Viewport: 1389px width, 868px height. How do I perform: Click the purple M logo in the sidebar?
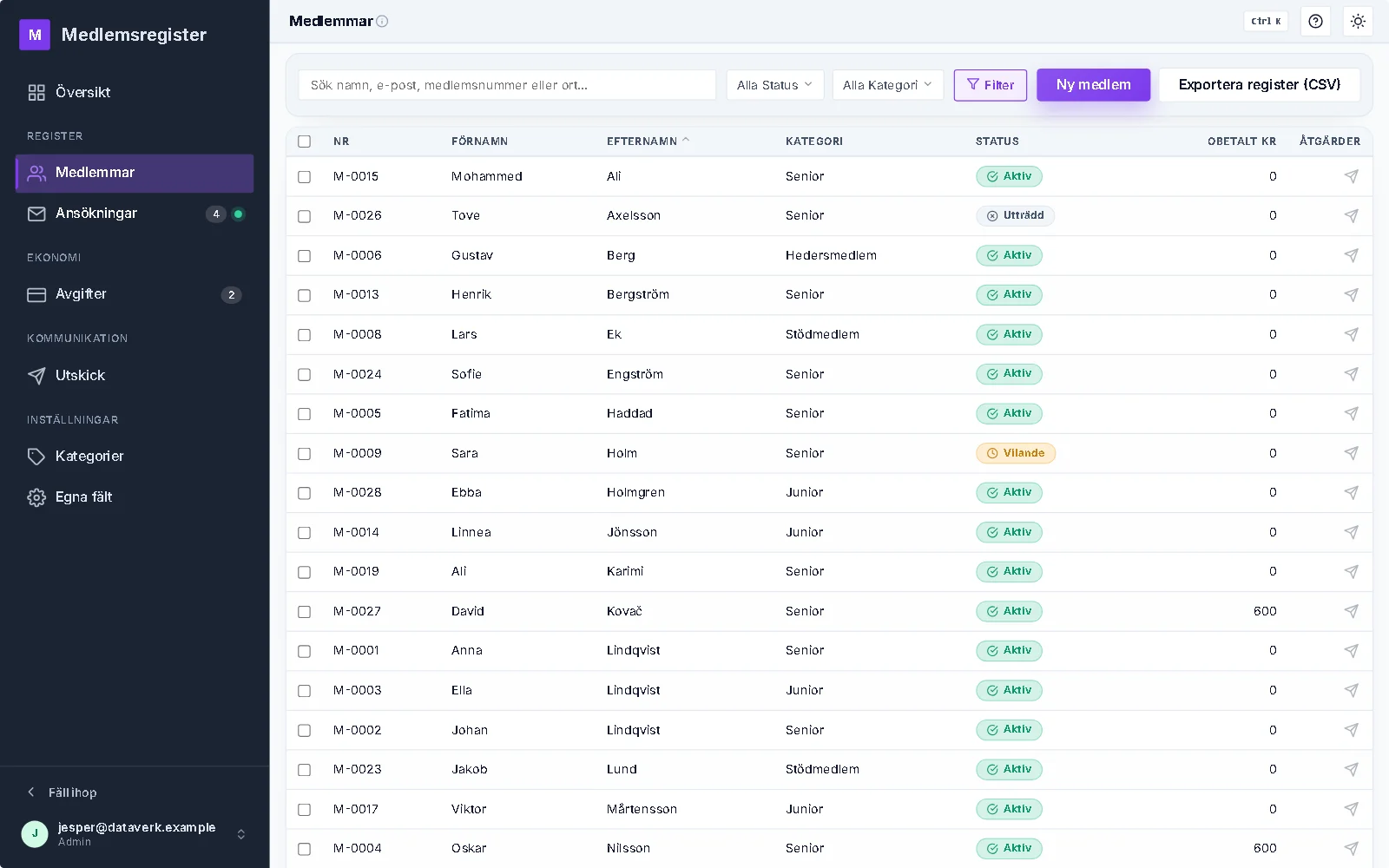point(35,35)
